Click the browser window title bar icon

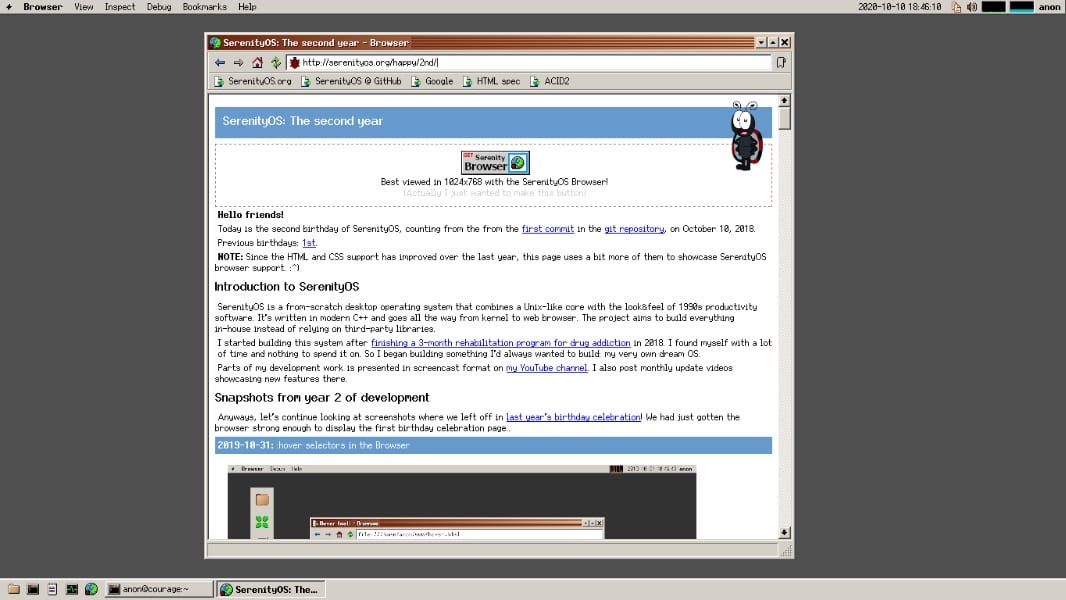[x=216, y=42]
